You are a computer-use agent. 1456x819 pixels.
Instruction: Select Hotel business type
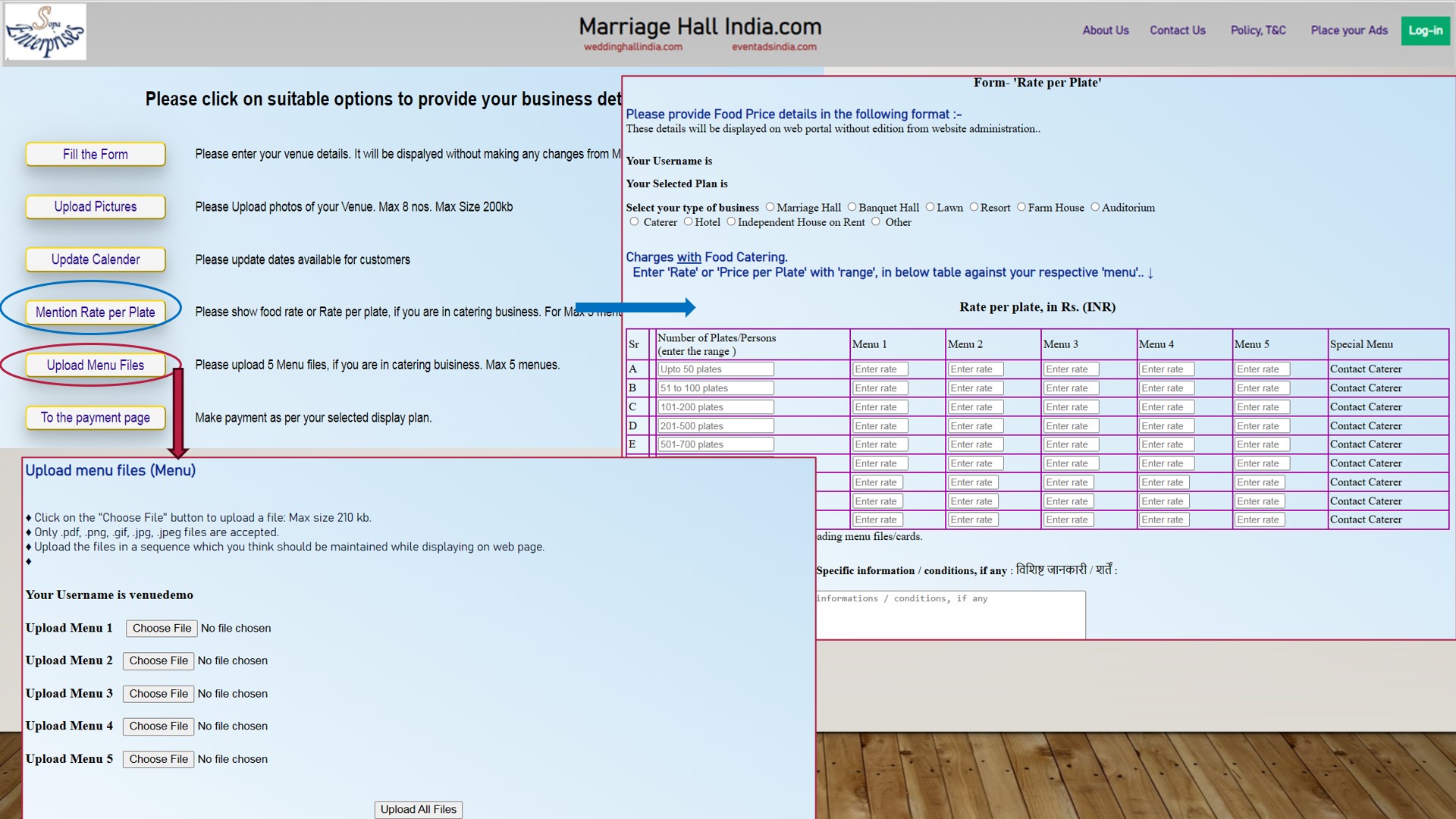688,221
